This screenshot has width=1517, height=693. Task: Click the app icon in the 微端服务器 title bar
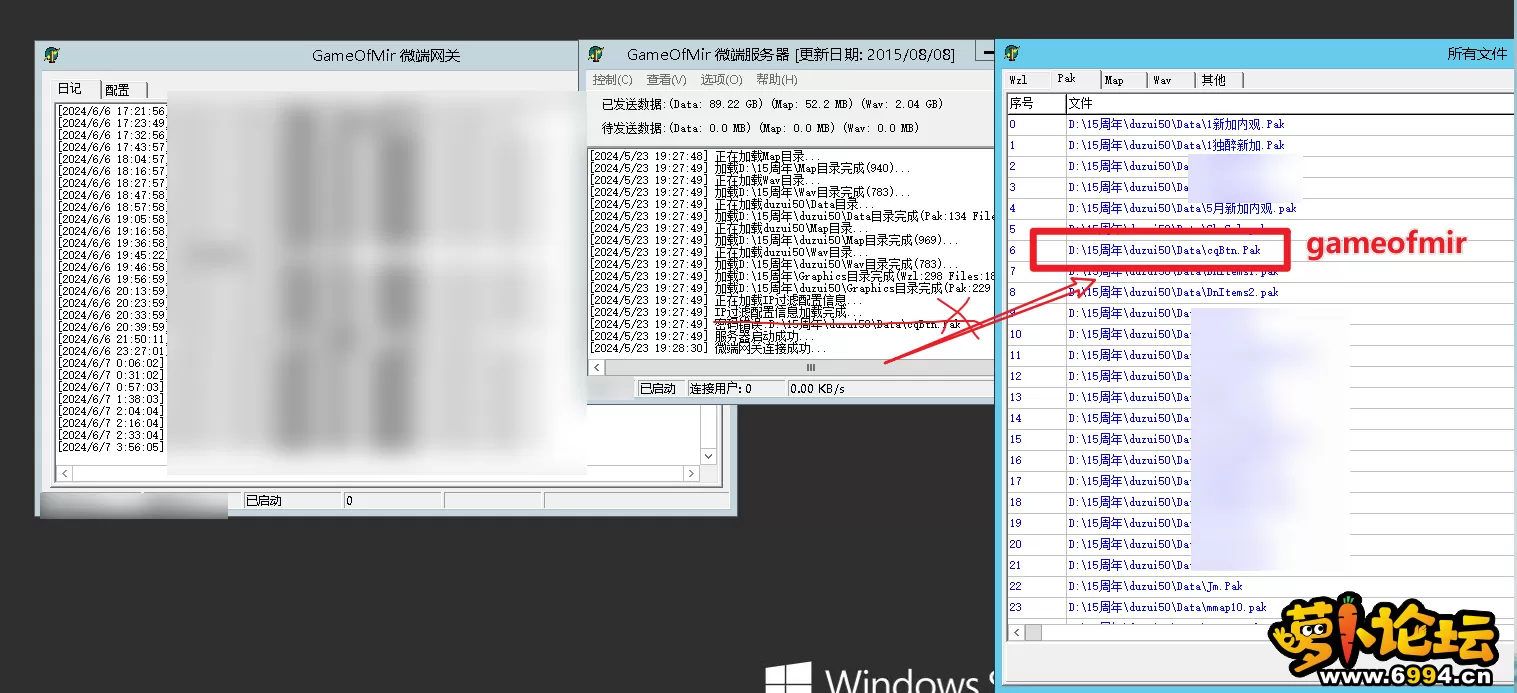[596, 54]
